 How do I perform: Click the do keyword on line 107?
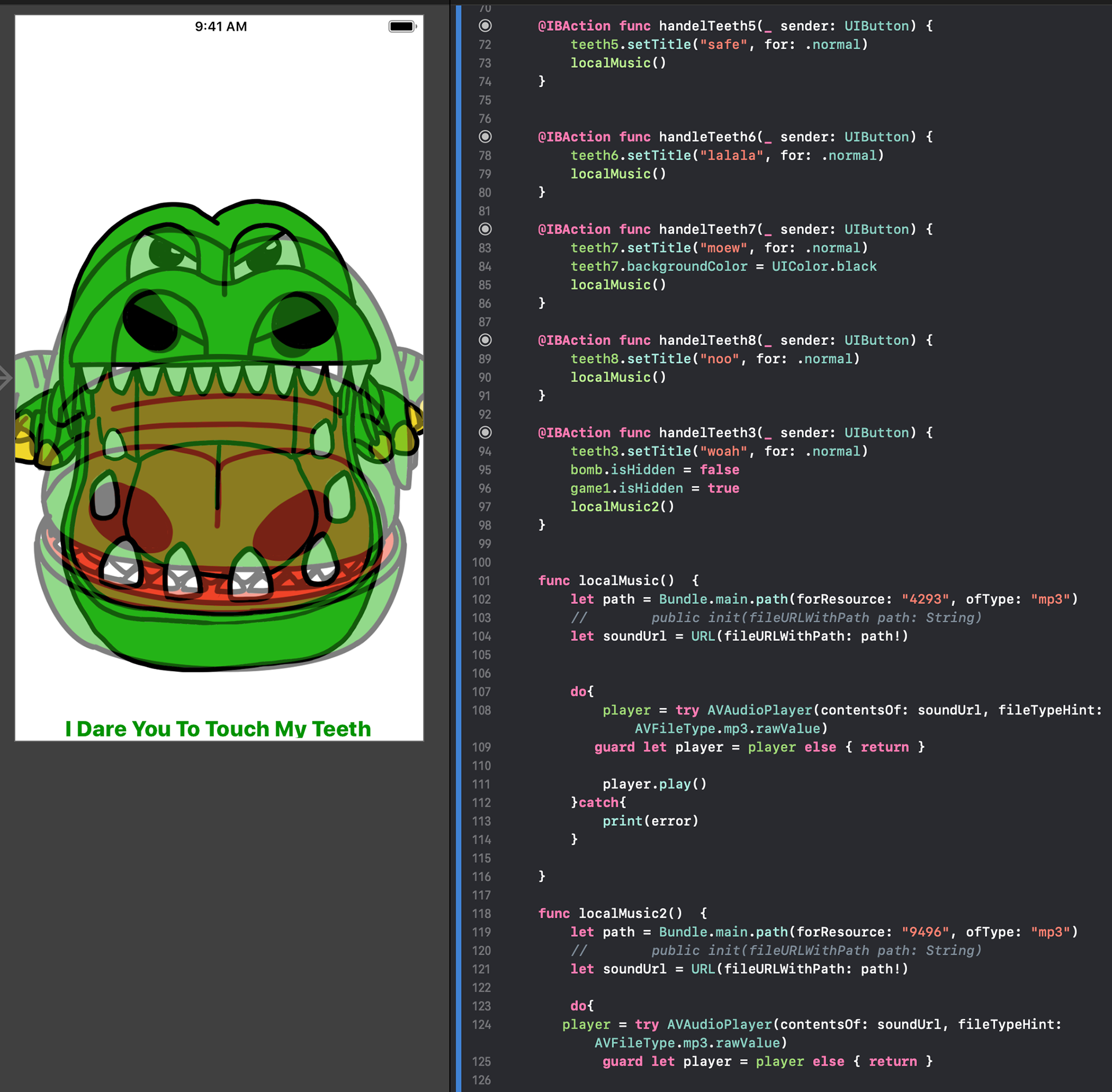tap(578, 692)
